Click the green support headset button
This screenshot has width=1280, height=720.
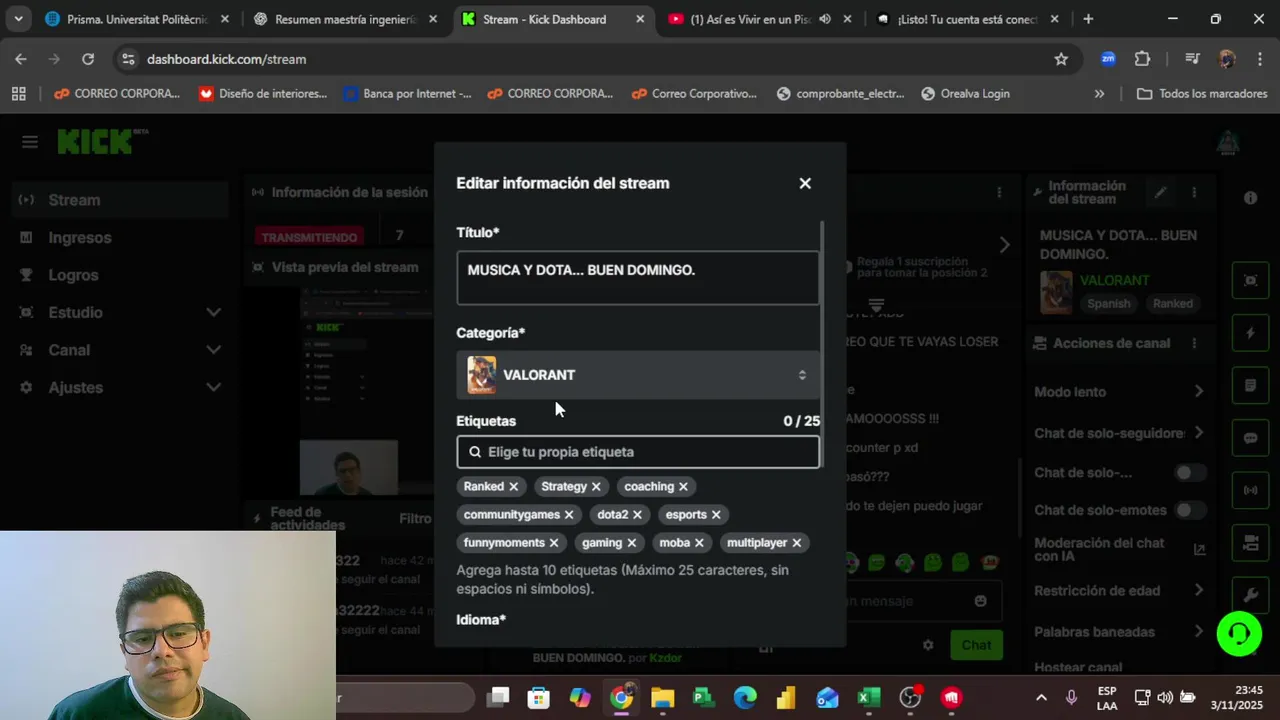pyautogui.click(x=1239, y=633)
